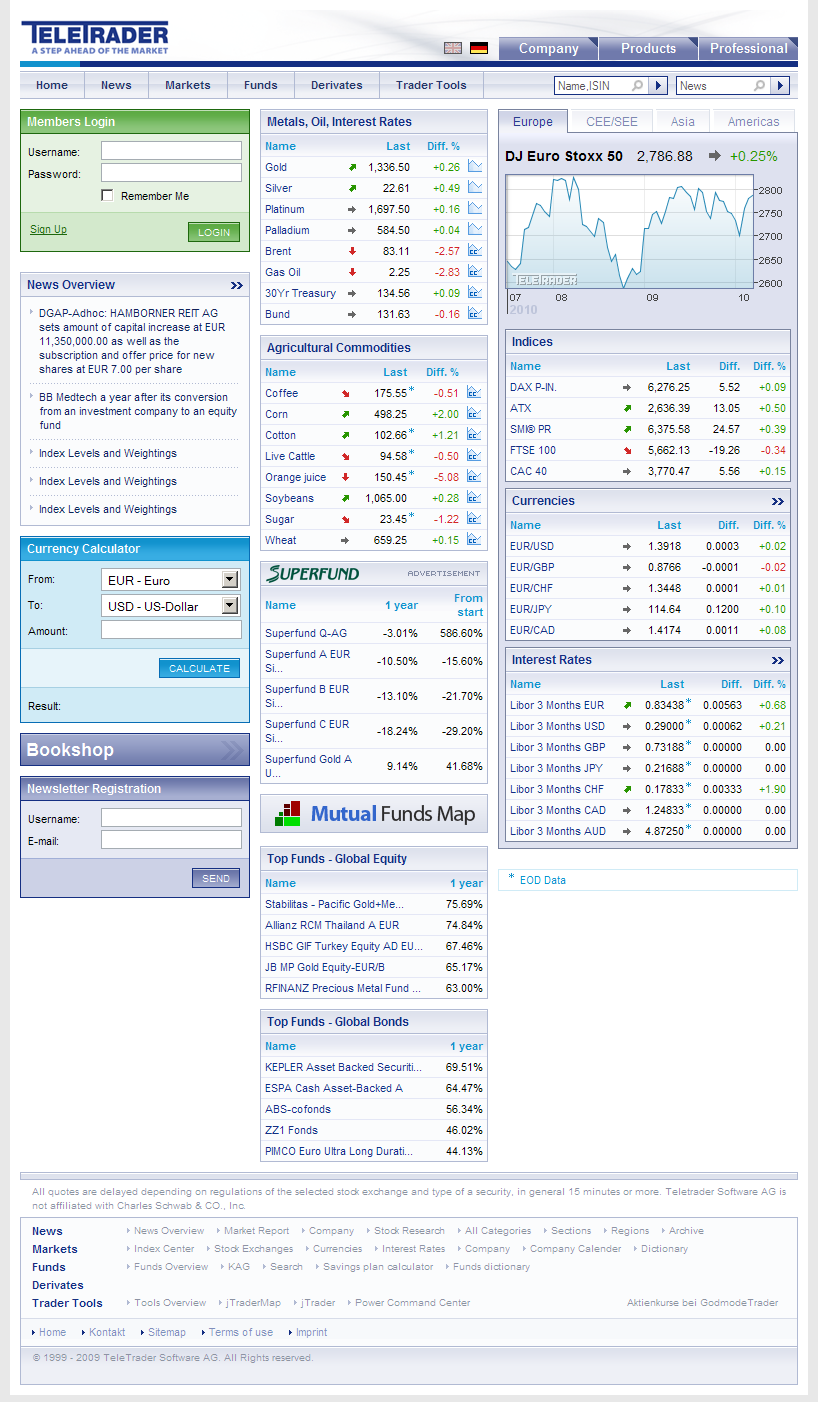
Task: Open the jTraderMap footer link
Action: (x=253, y=1303)
